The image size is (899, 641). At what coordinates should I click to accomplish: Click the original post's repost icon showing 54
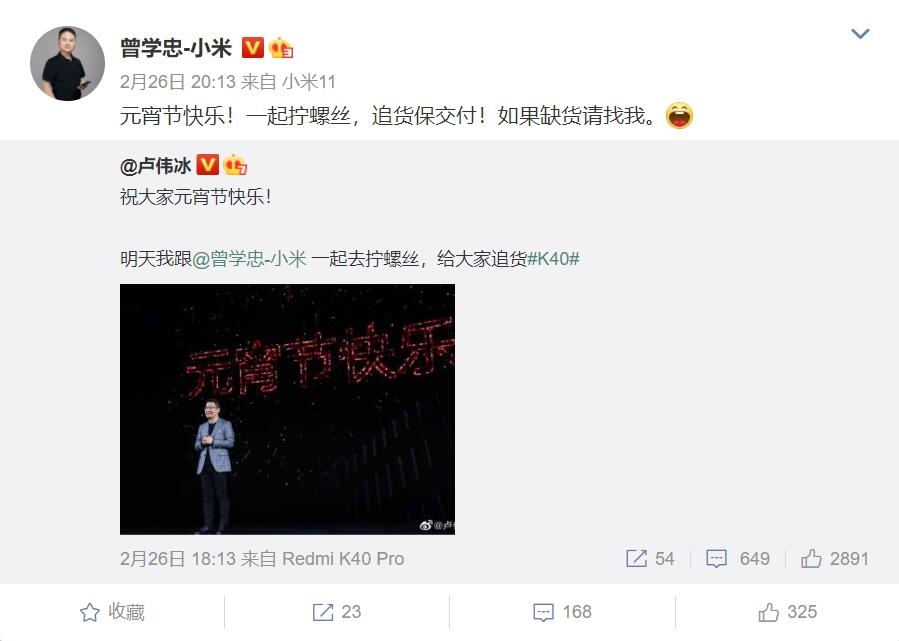coord(650,558)
